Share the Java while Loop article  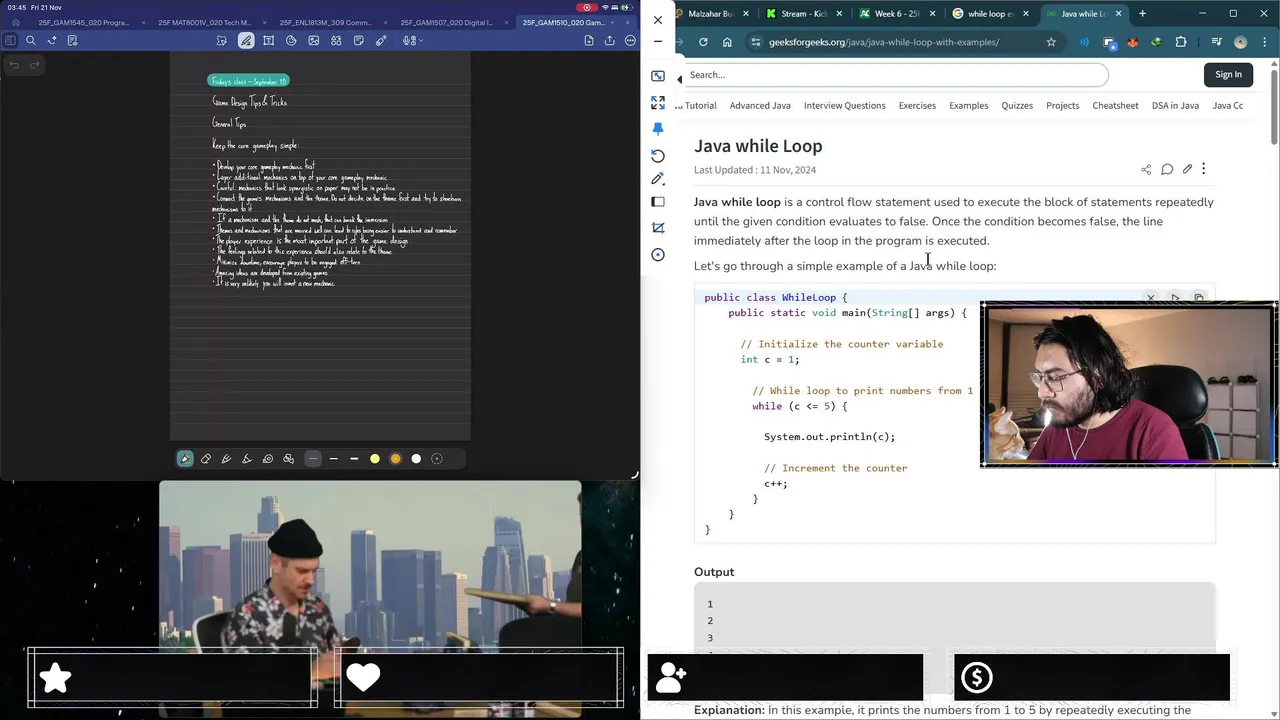pyautogui.click(x=1146, y=169)
